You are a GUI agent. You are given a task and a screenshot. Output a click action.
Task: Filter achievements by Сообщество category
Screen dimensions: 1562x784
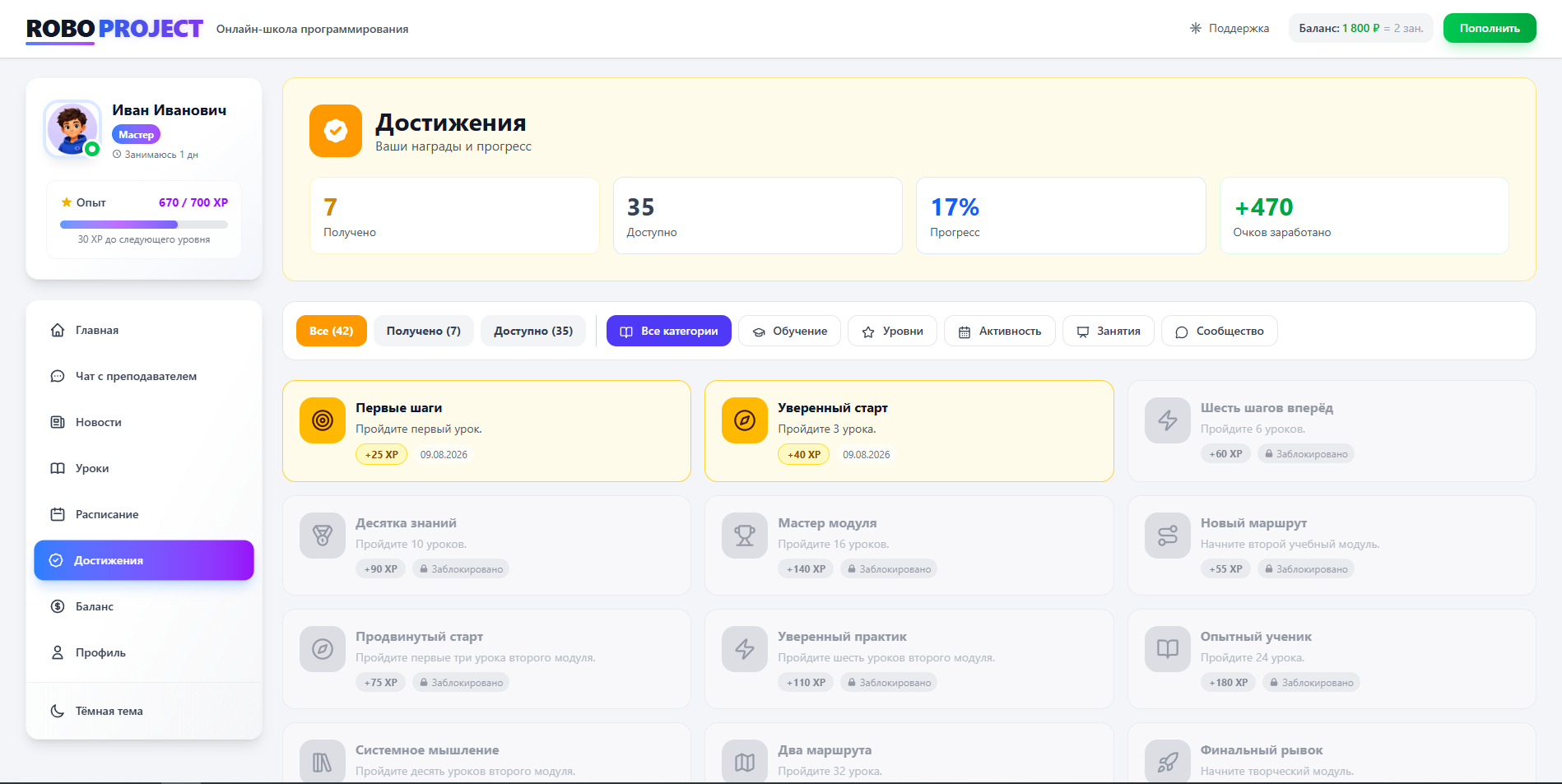tap(1220, 331)
